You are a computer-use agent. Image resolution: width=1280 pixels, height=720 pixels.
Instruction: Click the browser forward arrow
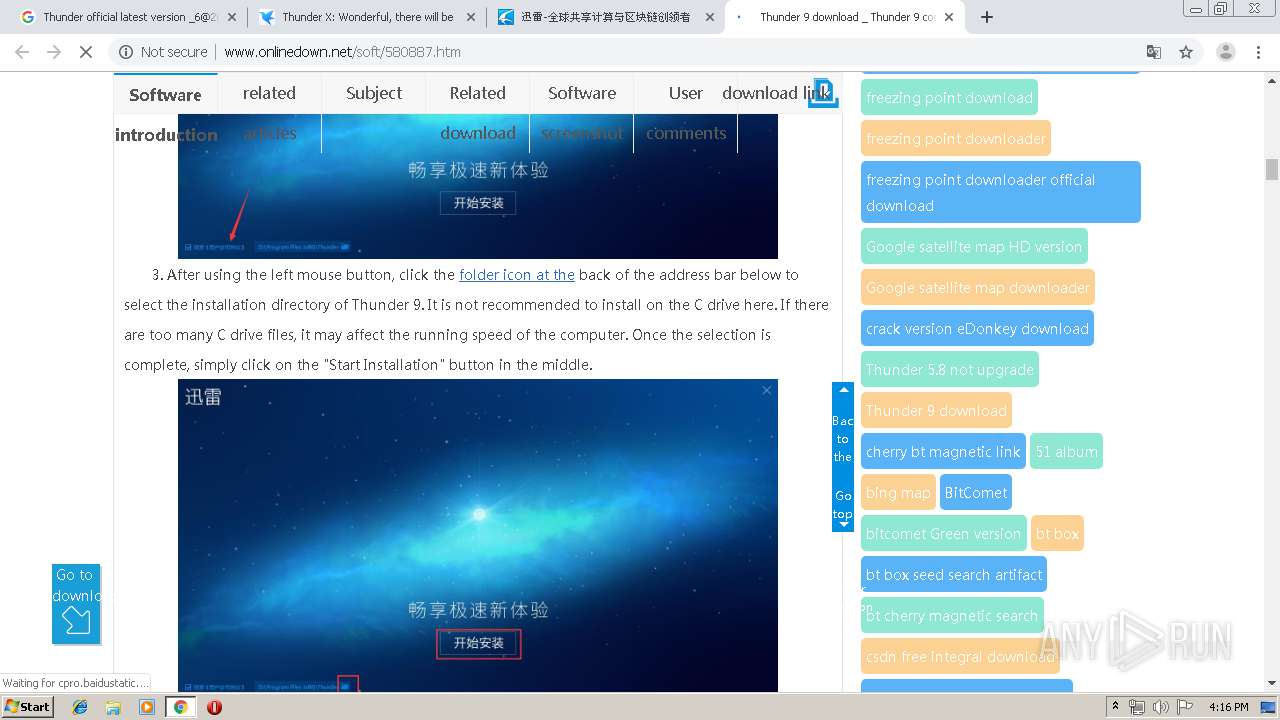[x=54, y=52]
